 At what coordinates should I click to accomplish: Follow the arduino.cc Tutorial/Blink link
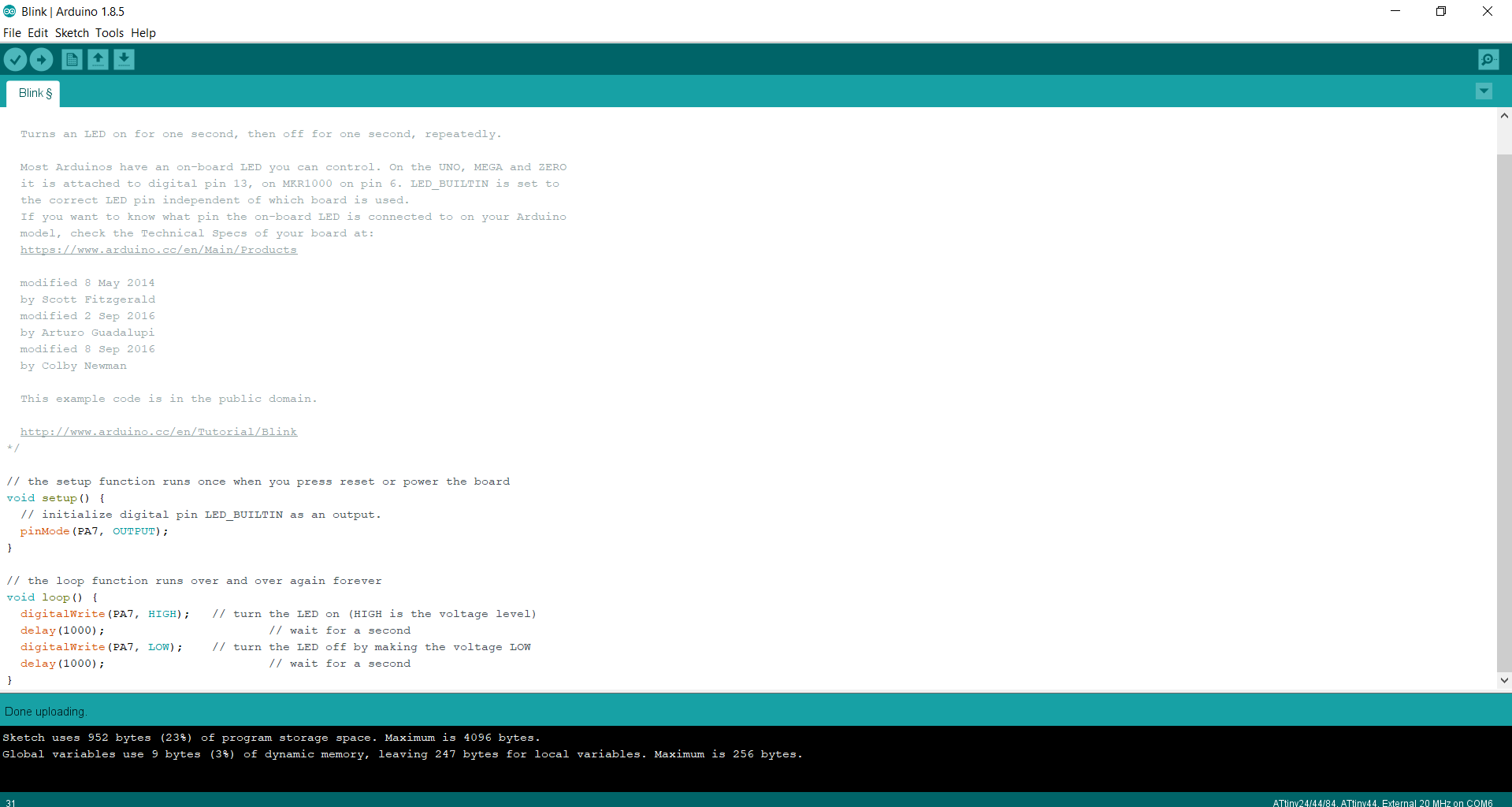pos(158,432)
